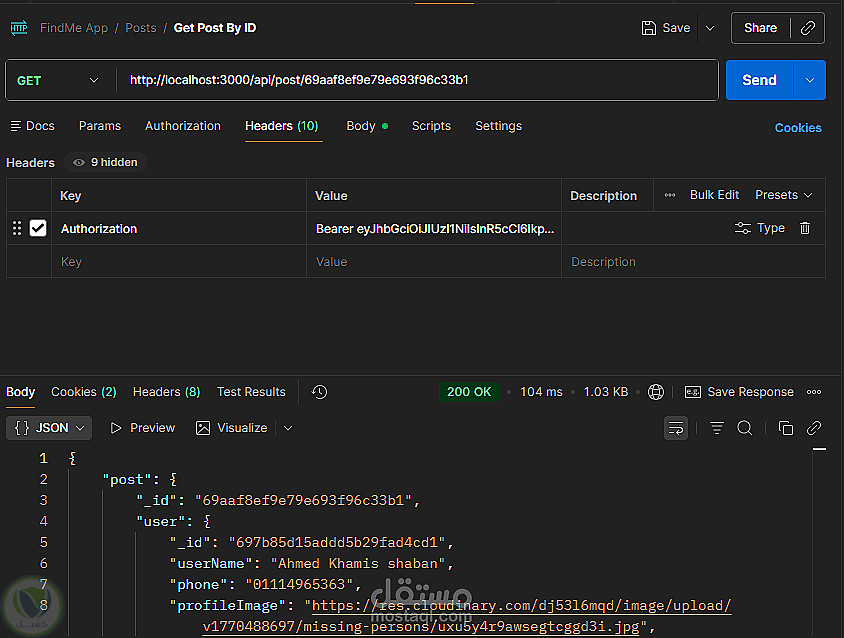This screenshot has width=844, height=638.
Task: Open the Presets dropdown
Action: point(784,195)
